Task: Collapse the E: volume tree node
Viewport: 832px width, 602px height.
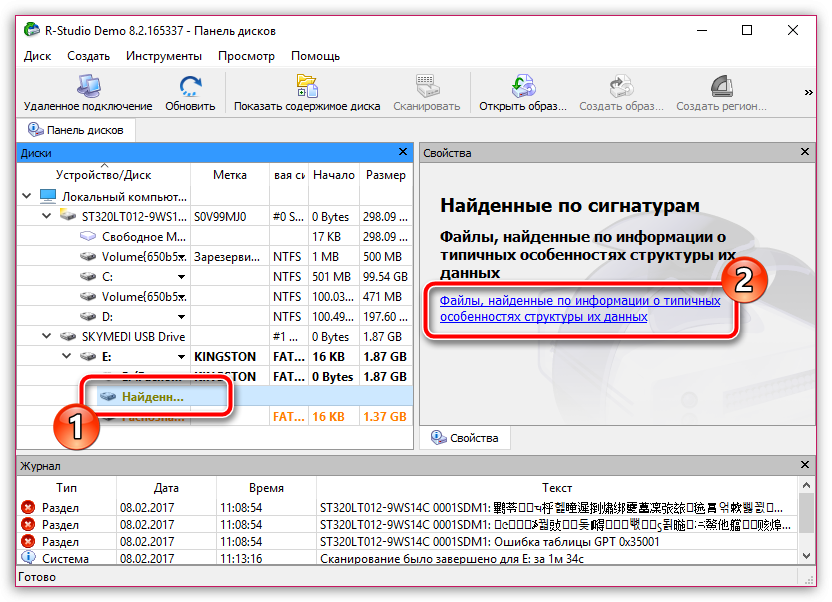Action: [67, 356]
